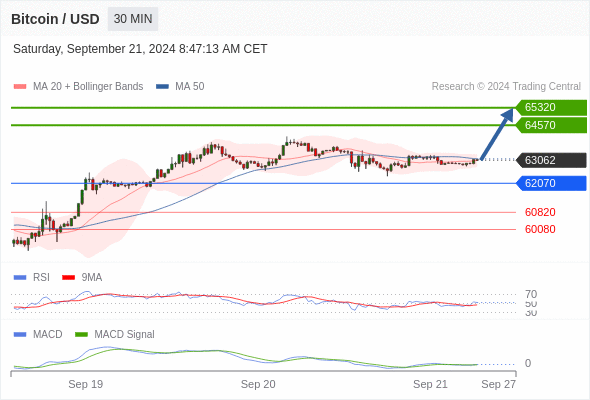
Task: Select the 62070 blue pivot tag
Action: (551, 183)
